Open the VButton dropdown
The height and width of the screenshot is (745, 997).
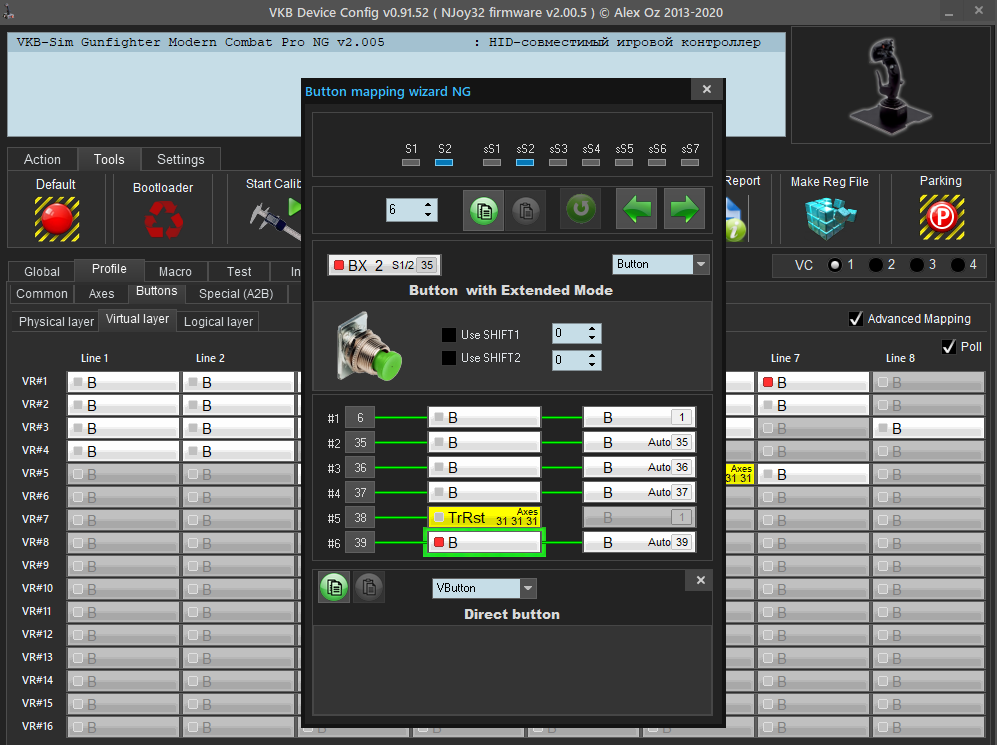click(x=485, y=588)
